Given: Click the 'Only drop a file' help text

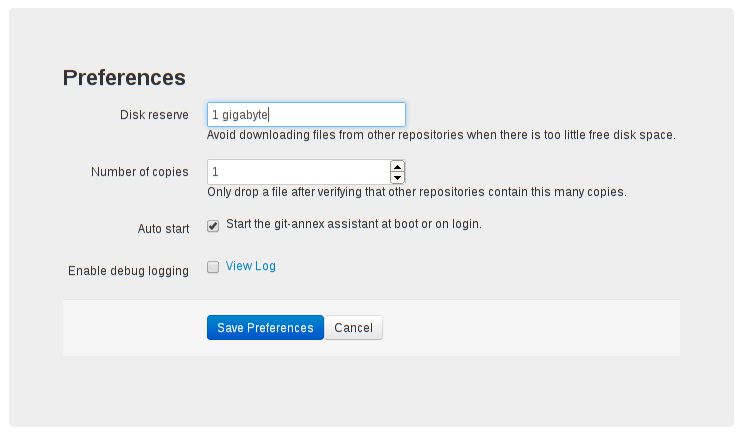Looking at the screenshot, I should coord(417,192).
